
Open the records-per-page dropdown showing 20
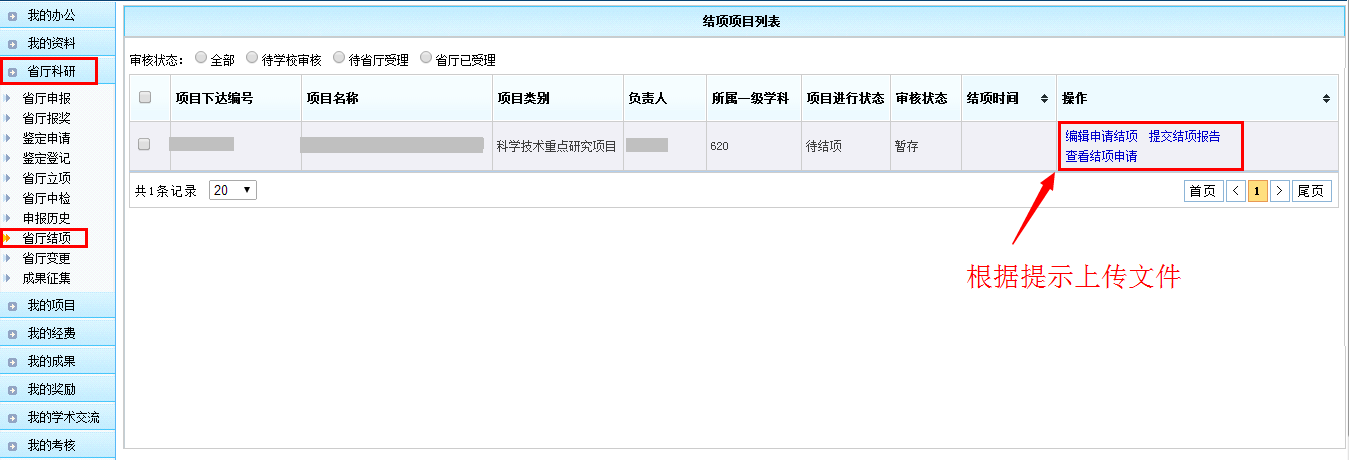(232, 190)
